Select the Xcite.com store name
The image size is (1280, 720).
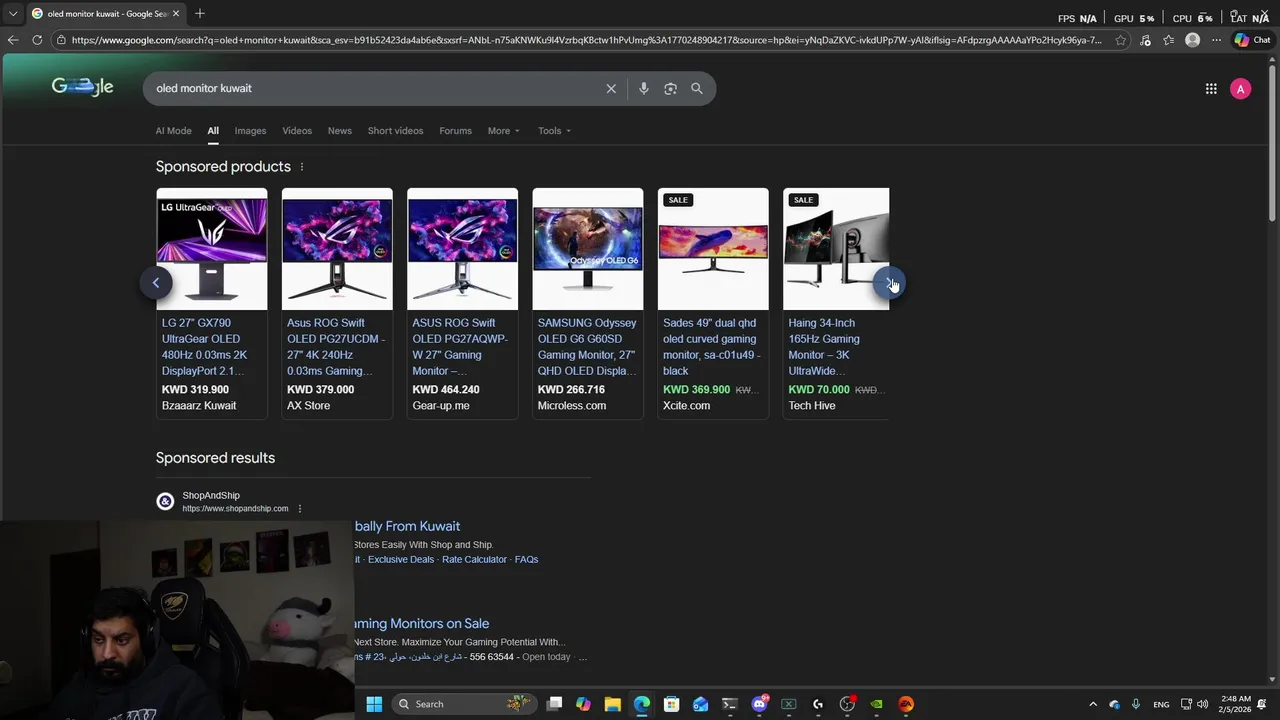[686, 406]
